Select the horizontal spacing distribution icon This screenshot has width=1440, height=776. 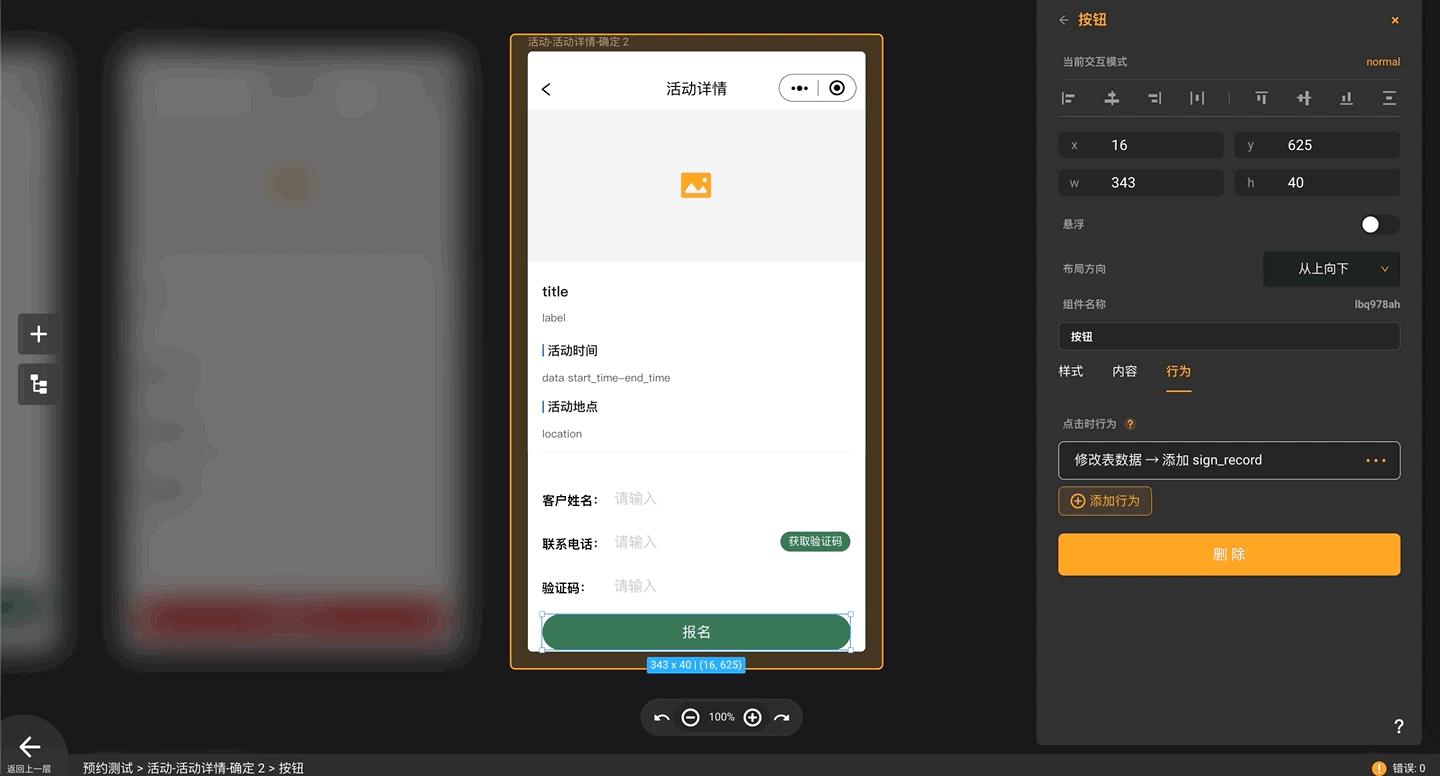click(1197, 98)
